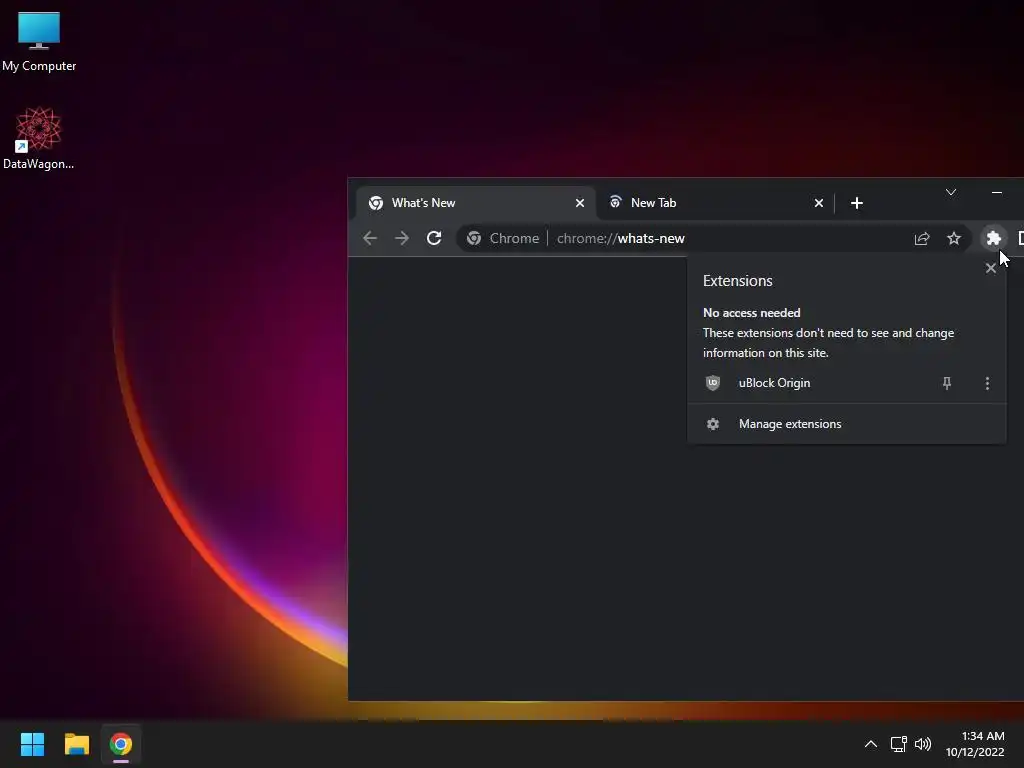Click the 'Extensions' popup title
The width and height of the screenshot is (1024, 768).
pyautogui.click(x=737, y=281)
